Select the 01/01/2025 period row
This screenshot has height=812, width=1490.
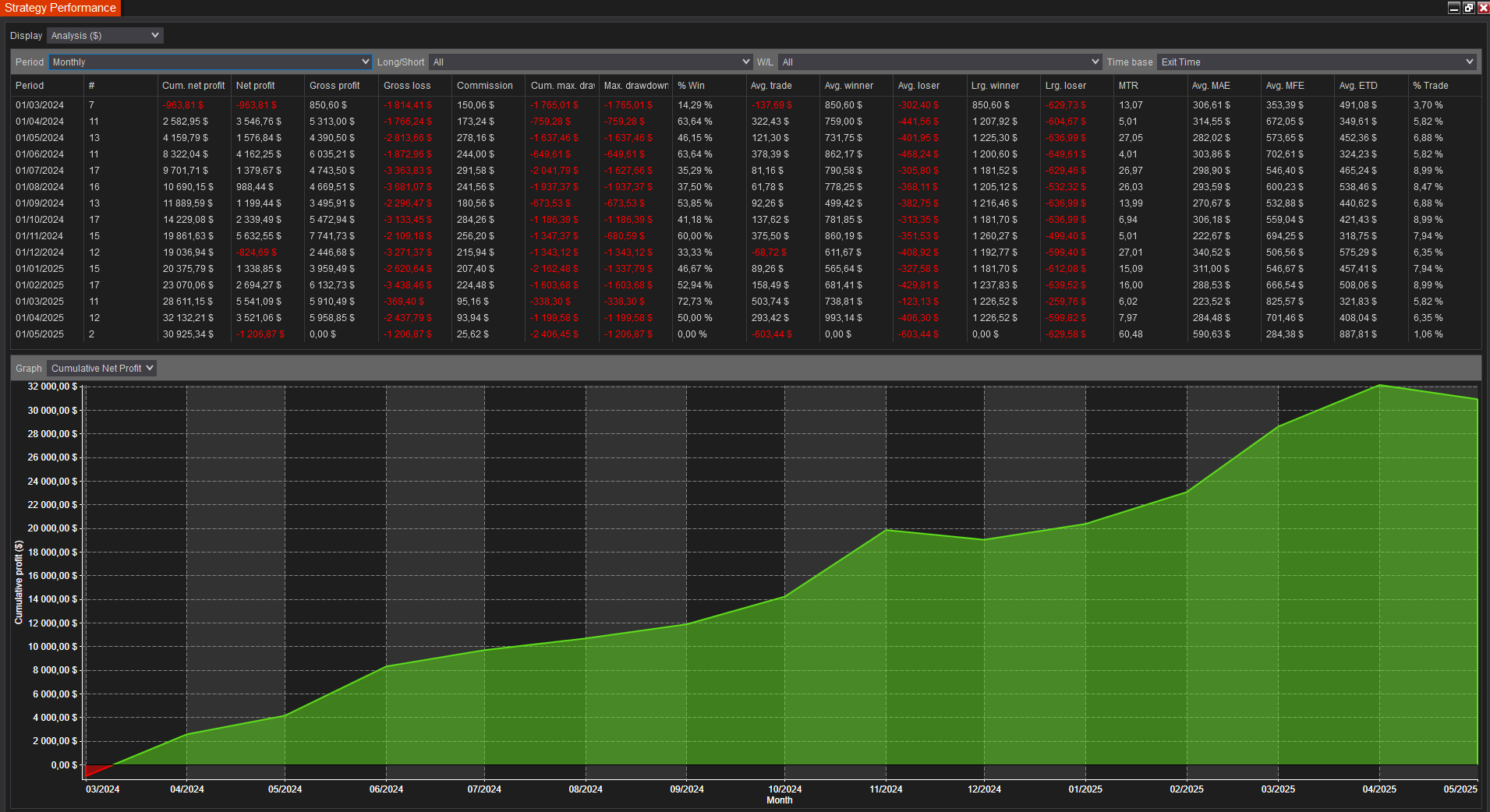click(745, 269)
